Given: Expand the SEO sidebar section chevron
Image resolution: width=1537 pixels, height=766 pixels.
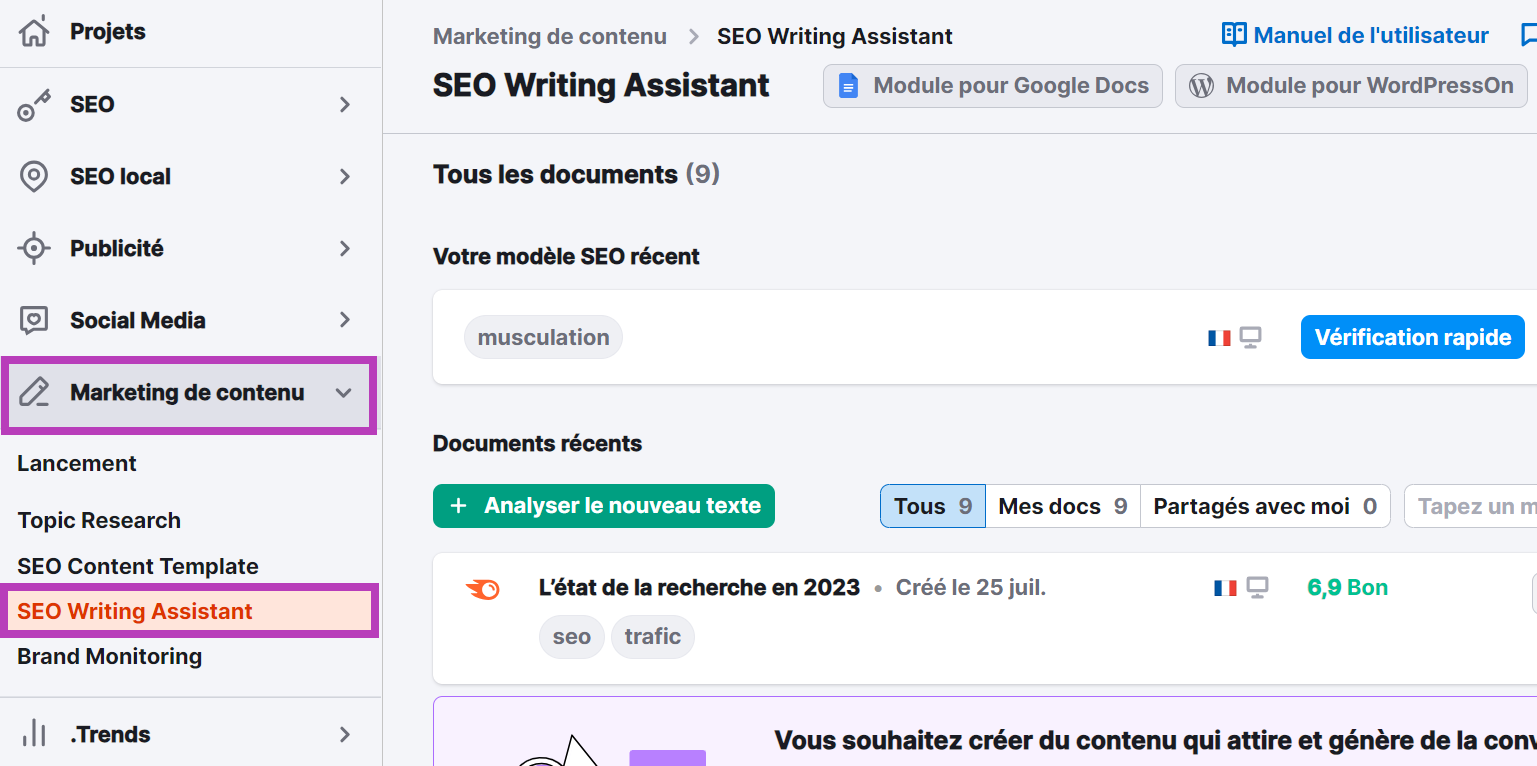Looking at the screenshot, I should coord(345,104).
